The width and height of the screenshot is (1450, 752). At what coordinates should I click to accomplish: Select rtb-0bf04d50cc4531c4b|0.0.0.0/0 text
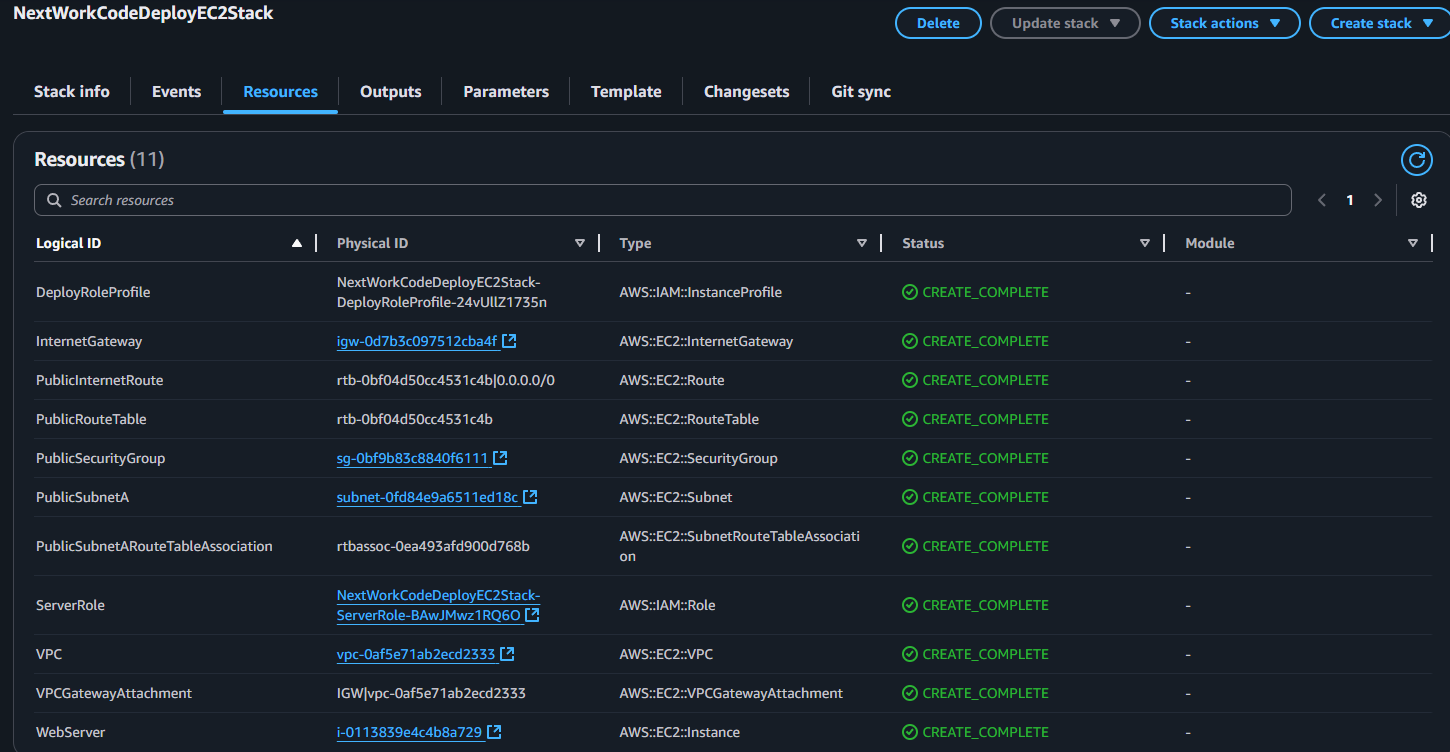pyautogui.click(x=446, y=380)
